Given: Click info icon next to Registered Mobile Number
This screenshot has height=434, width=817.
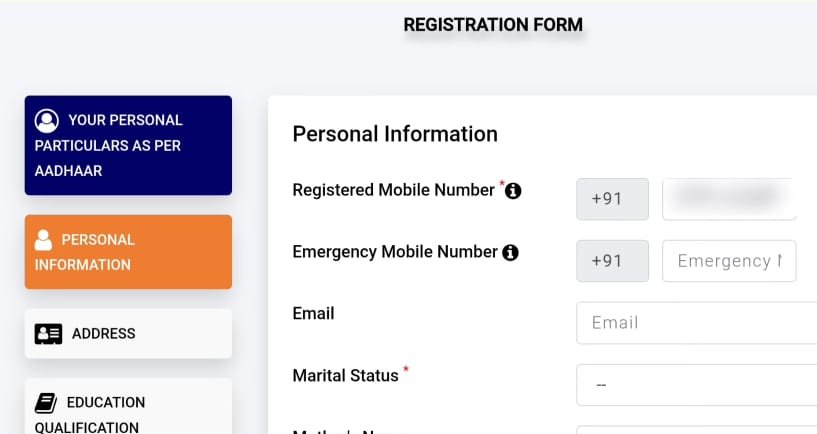Looking at the screenshot, I should [x=513, y=190].
